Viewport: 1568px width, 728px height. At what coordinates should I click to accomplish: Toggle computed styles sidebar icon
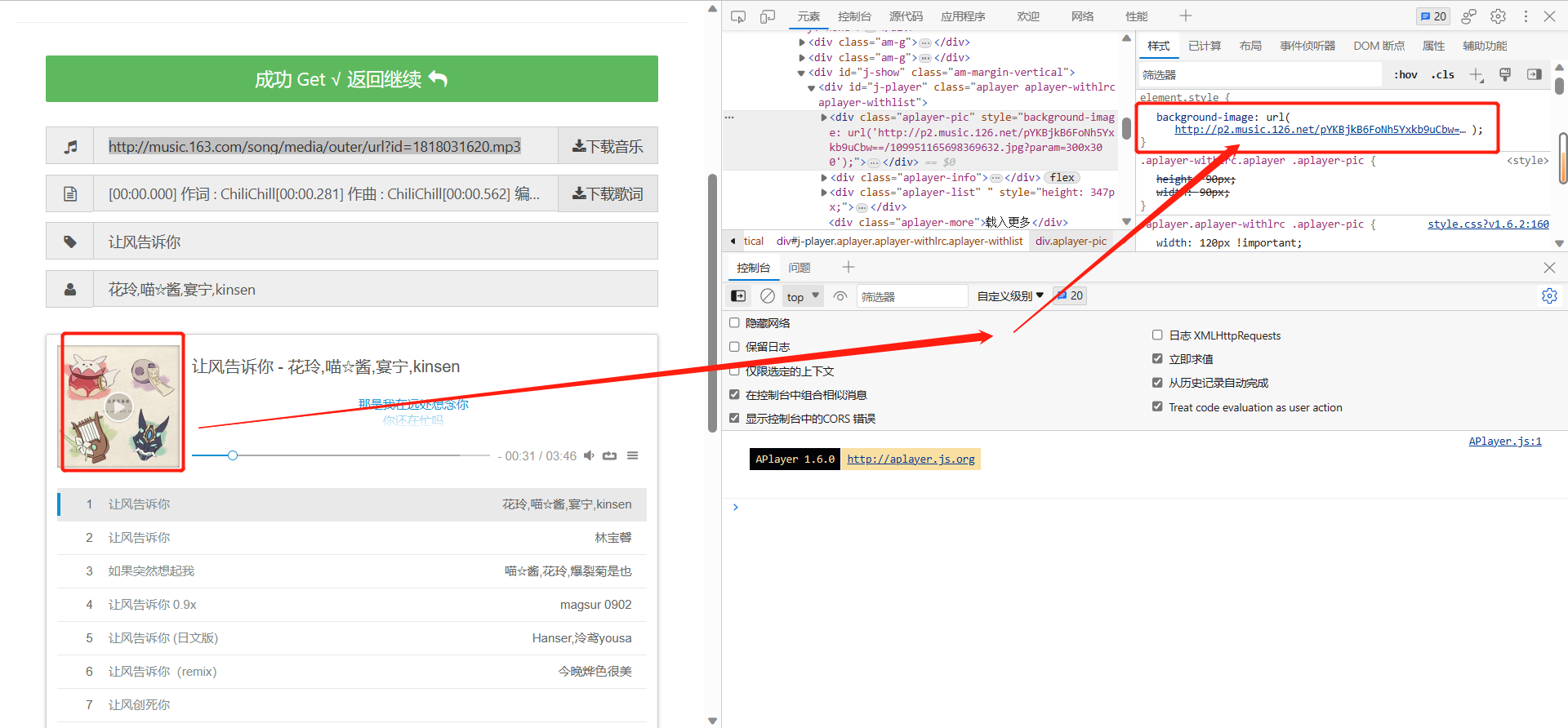click(1535, 74)
